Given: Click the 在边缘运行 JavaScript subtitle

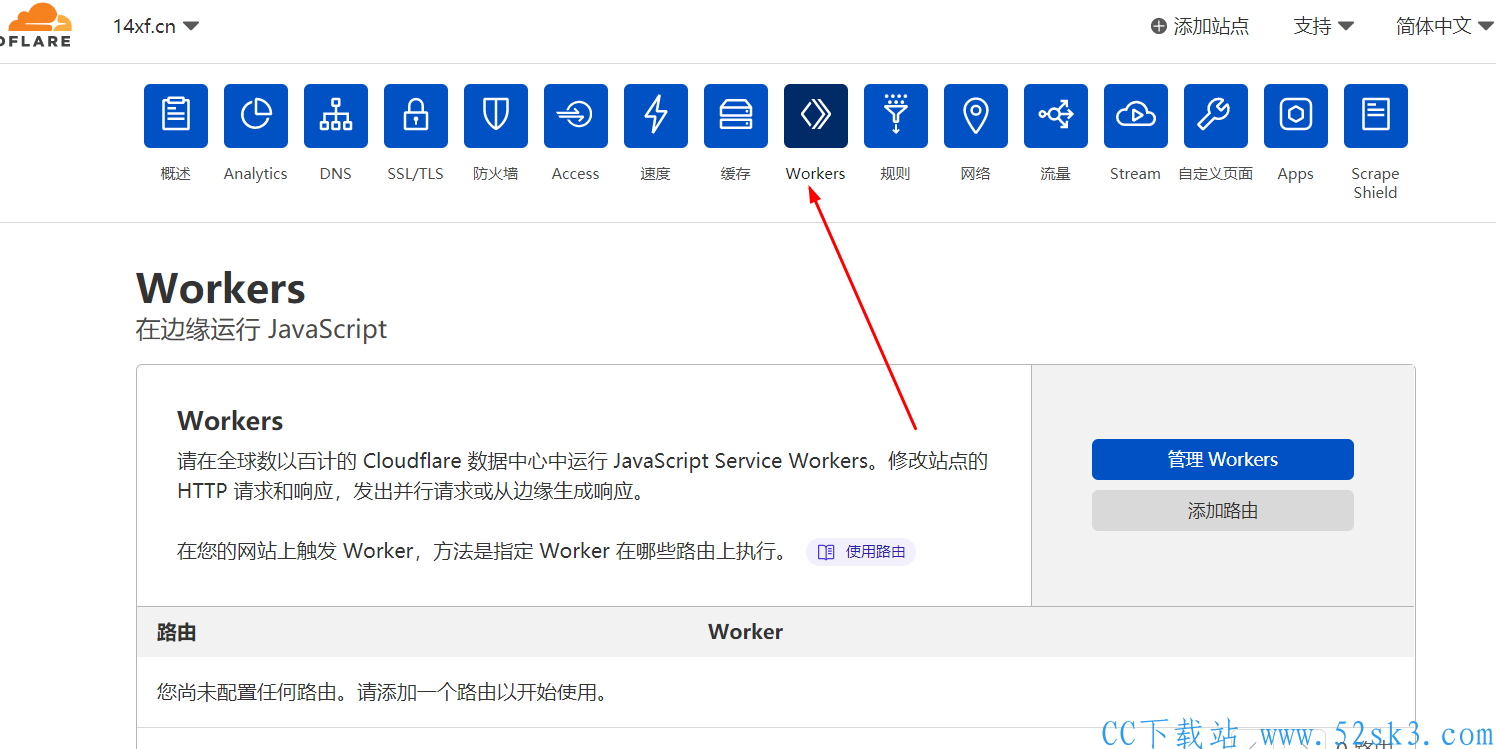Looking at the screenshot, I should 261,329.
